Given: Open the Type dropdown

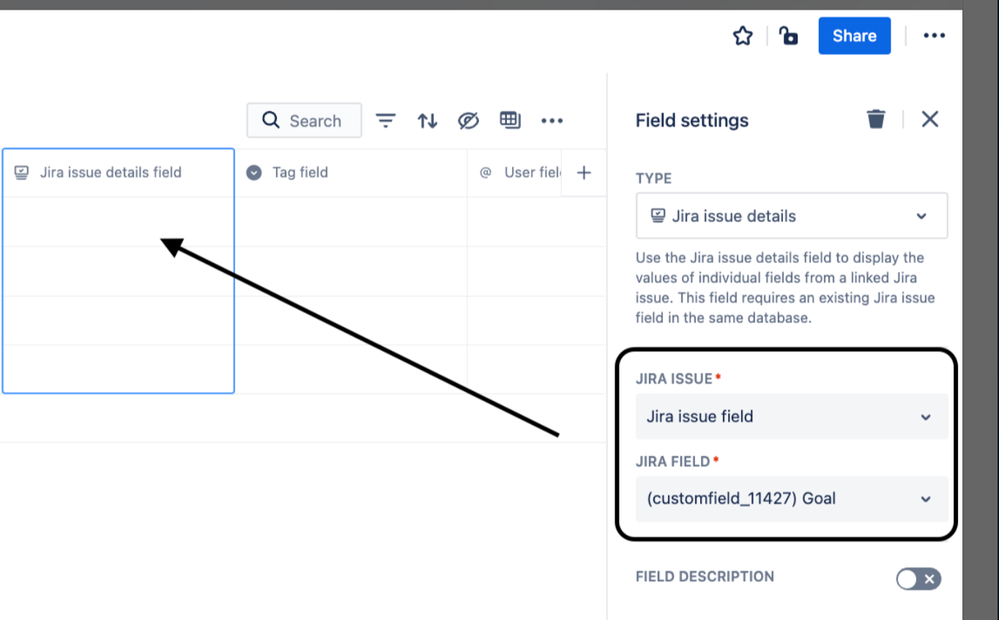Looking at the screenshot, I should tap(791, 216).
